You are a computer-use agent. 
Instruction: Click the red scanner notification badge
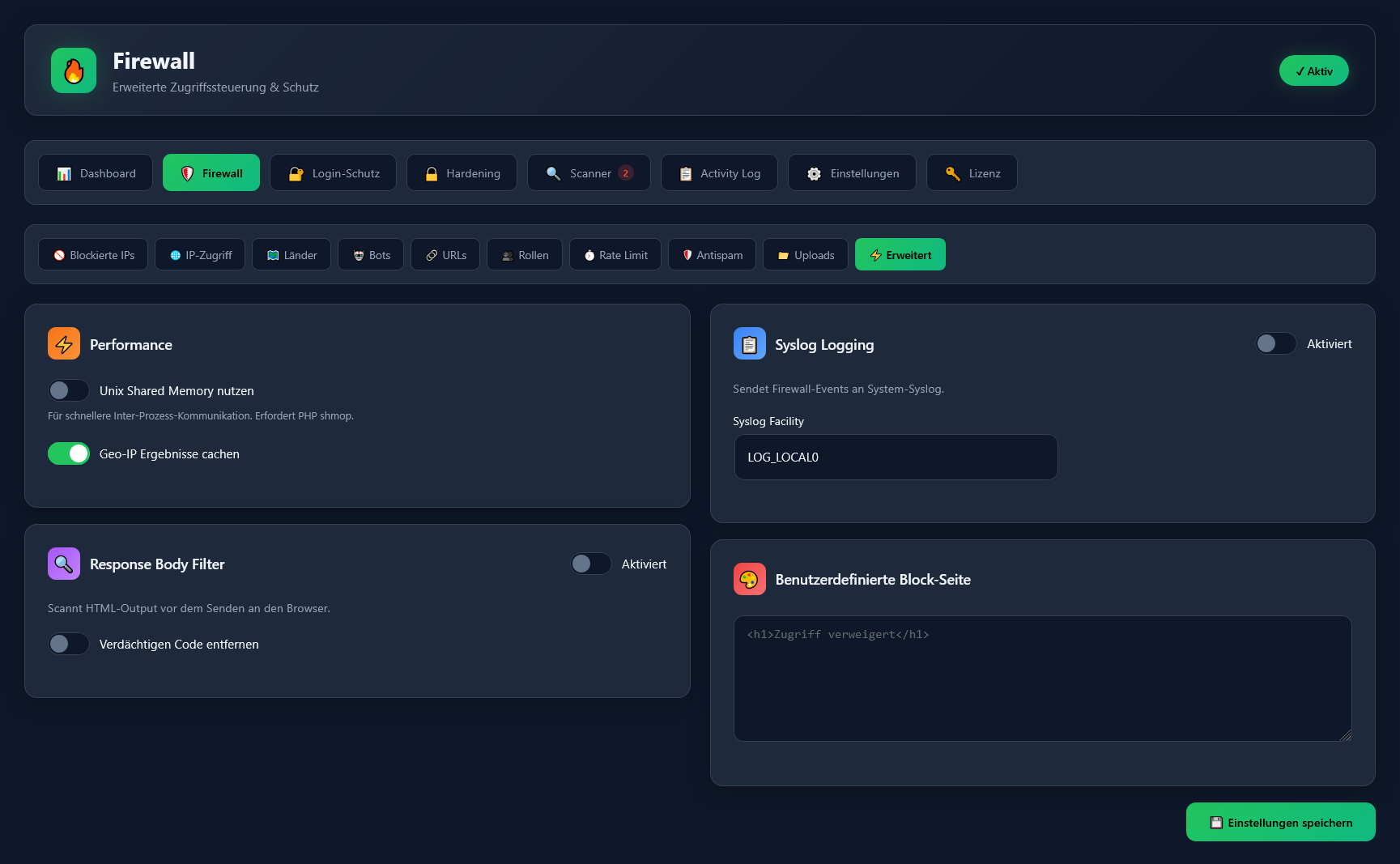pyautogui.click(x=625, y=172)
